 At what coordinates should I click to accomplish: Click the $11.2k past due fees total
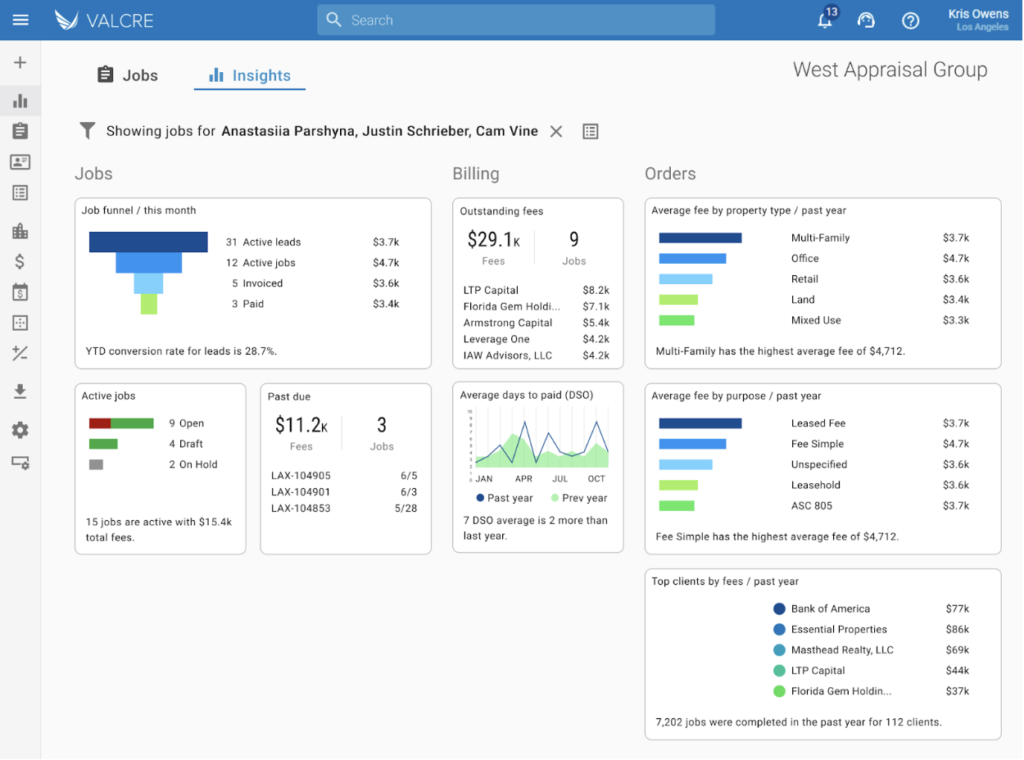click(301, 426)
